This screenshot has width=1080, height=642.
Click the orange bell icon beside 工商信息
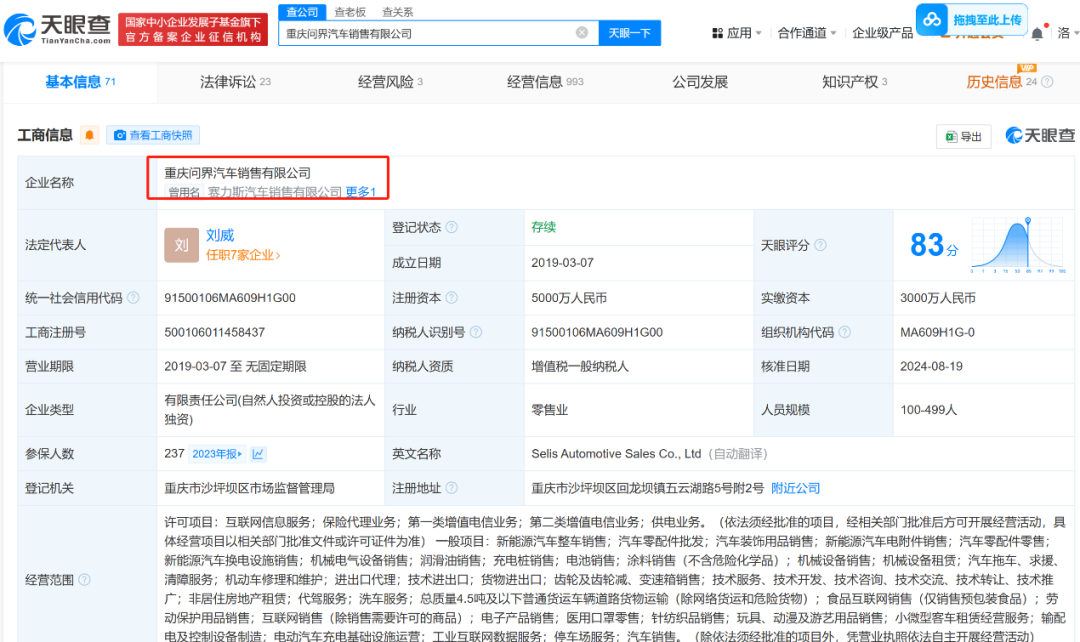[90, 135]
